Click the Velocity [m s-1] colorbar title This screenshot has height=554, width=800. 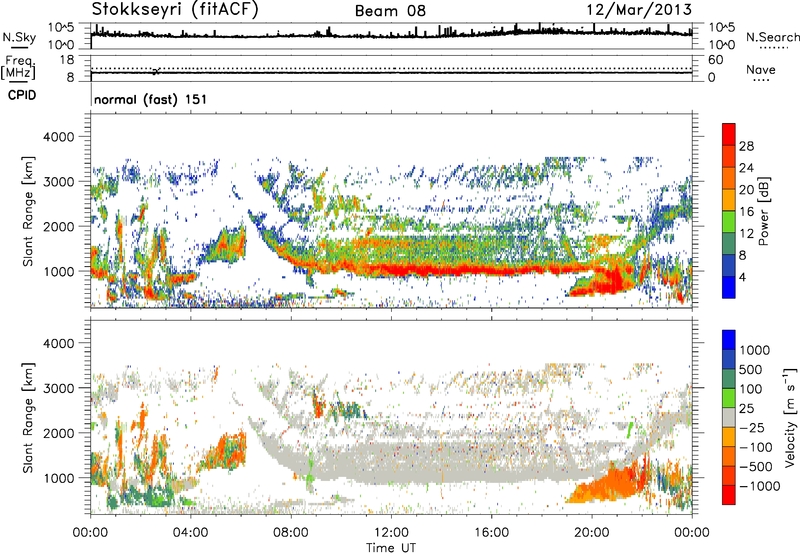pyautogui.click(x=790, y=417)
